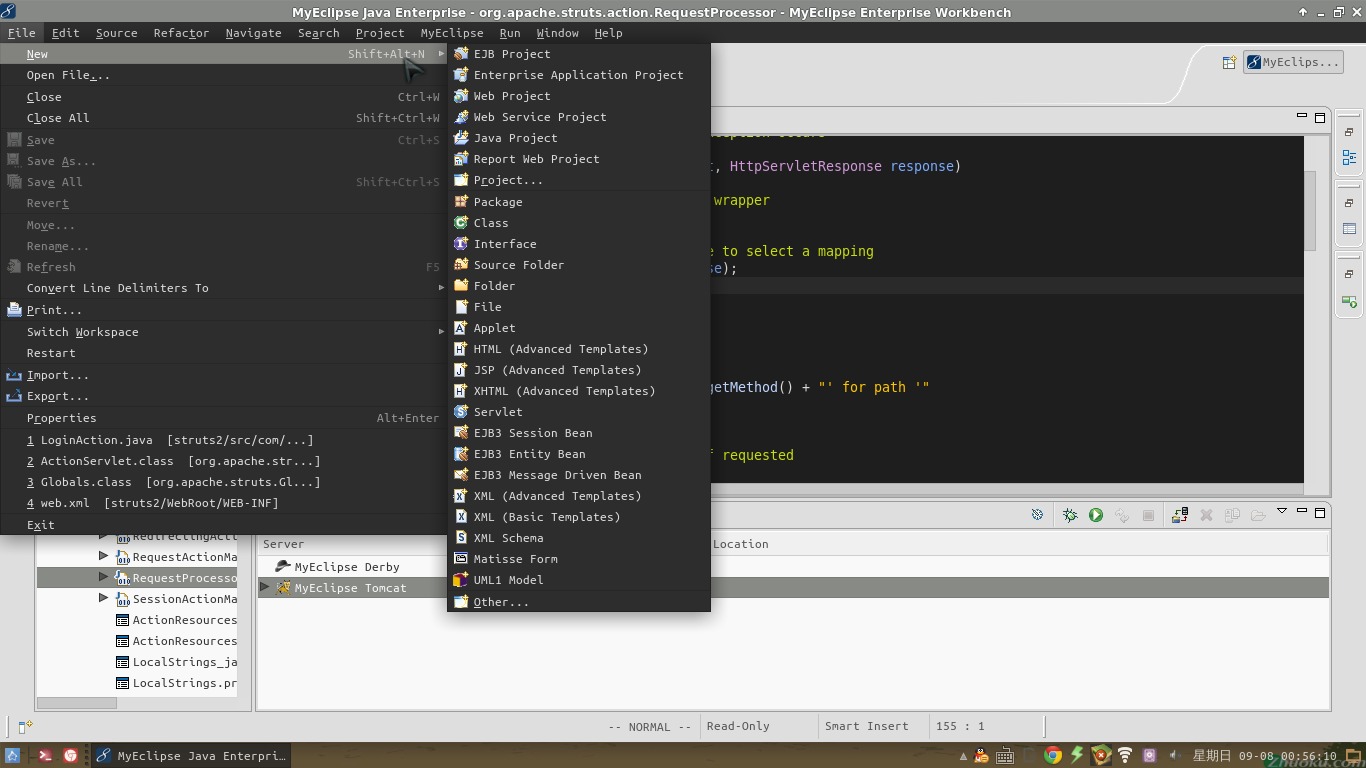
Task: Click Import... in File menu
Action: [x=223, y=375]
